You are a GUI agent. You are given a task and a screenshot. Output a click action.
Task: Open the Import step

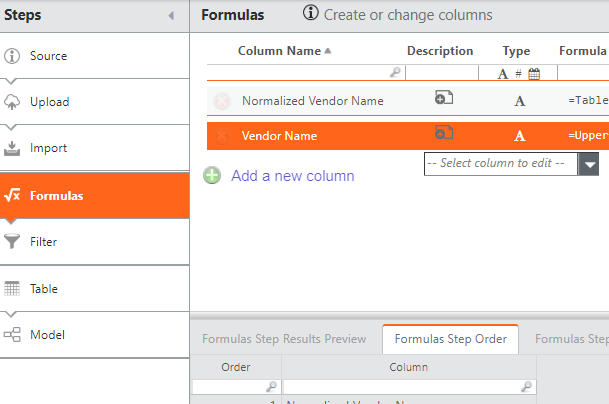(x=48, y=148)
